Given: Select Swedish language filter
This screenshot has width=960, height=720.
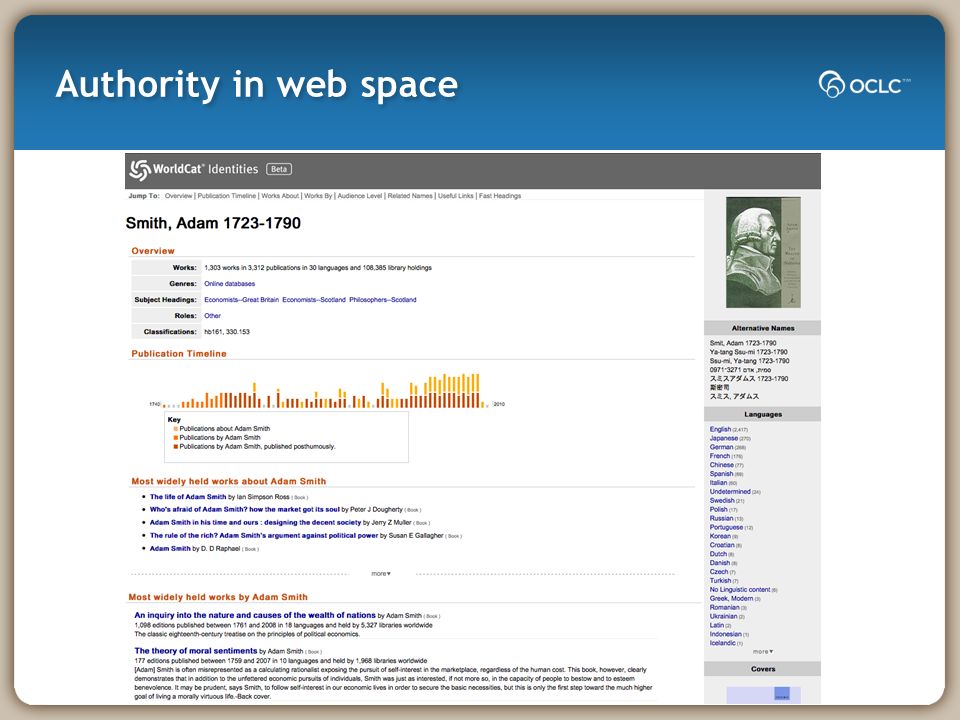Looking at the screenshot, I should (722, 500).
